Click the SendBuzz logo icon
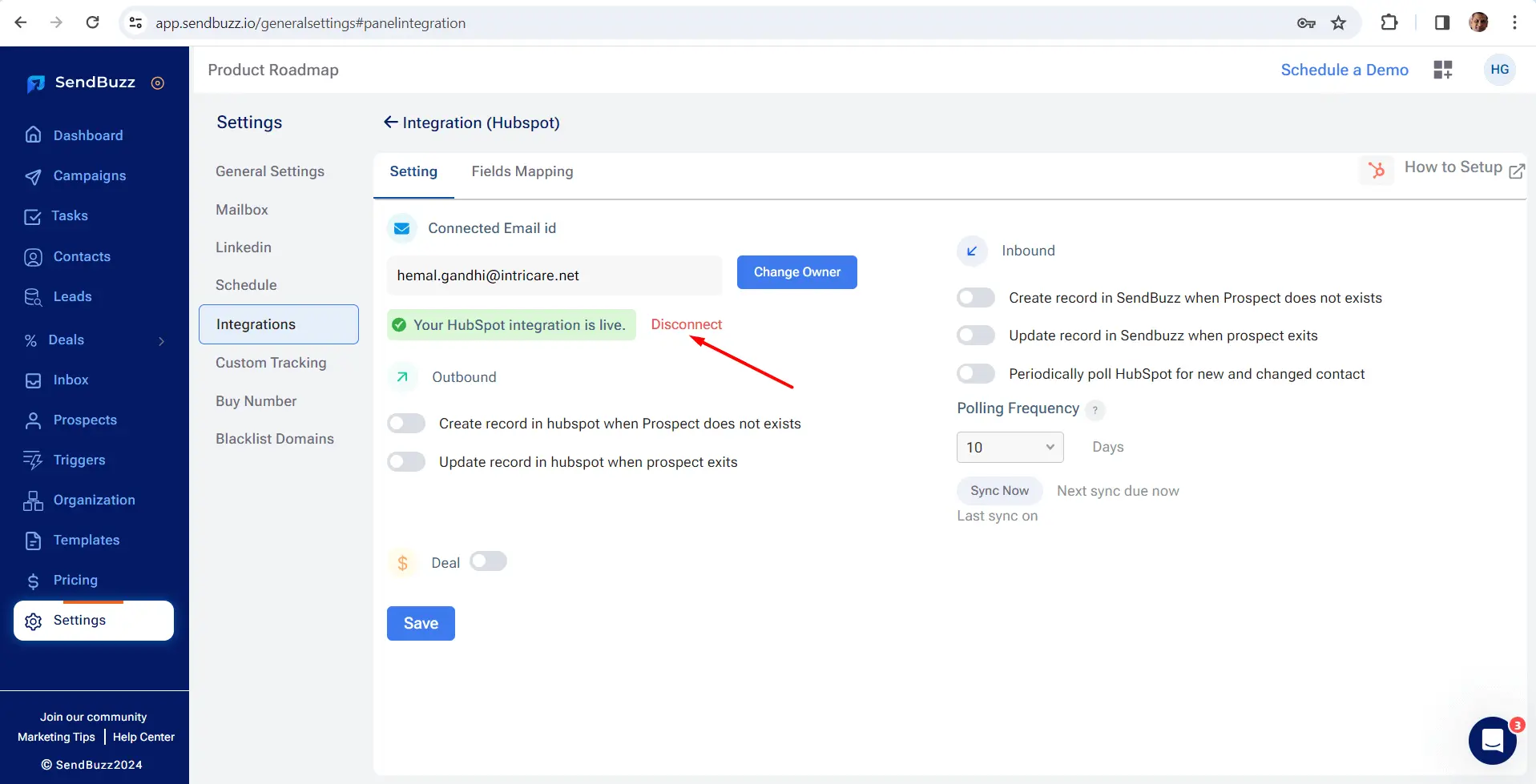The height and width of the screenshot is (784, 1536). [35, 83]
